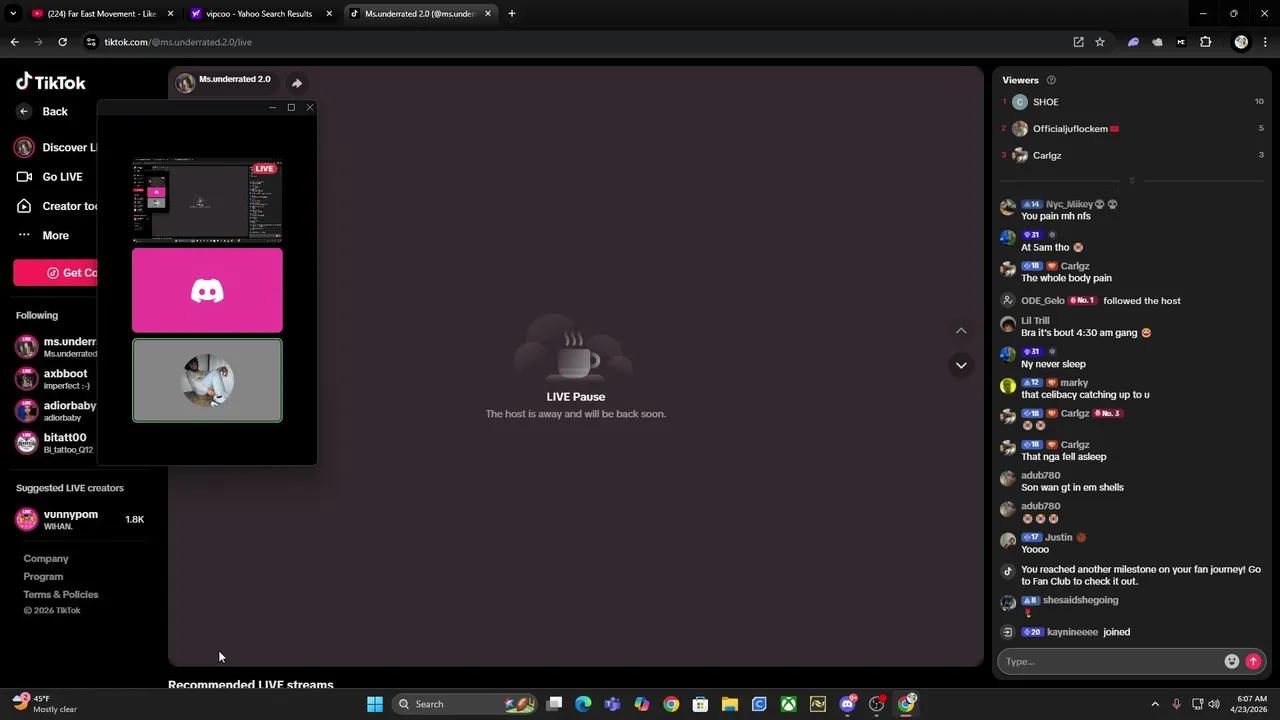
Task: Click the Nyc_Mikey chat username
Action: point(1069,204)
